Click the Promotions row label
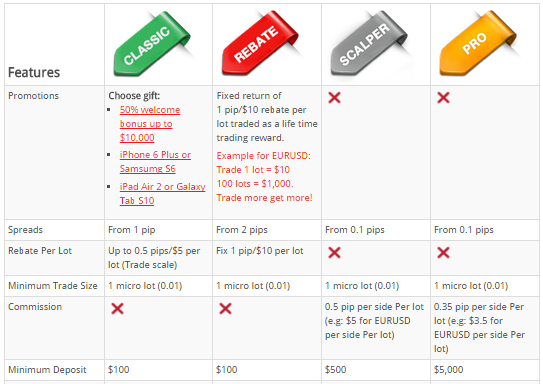543x384 pixels. 33,96
